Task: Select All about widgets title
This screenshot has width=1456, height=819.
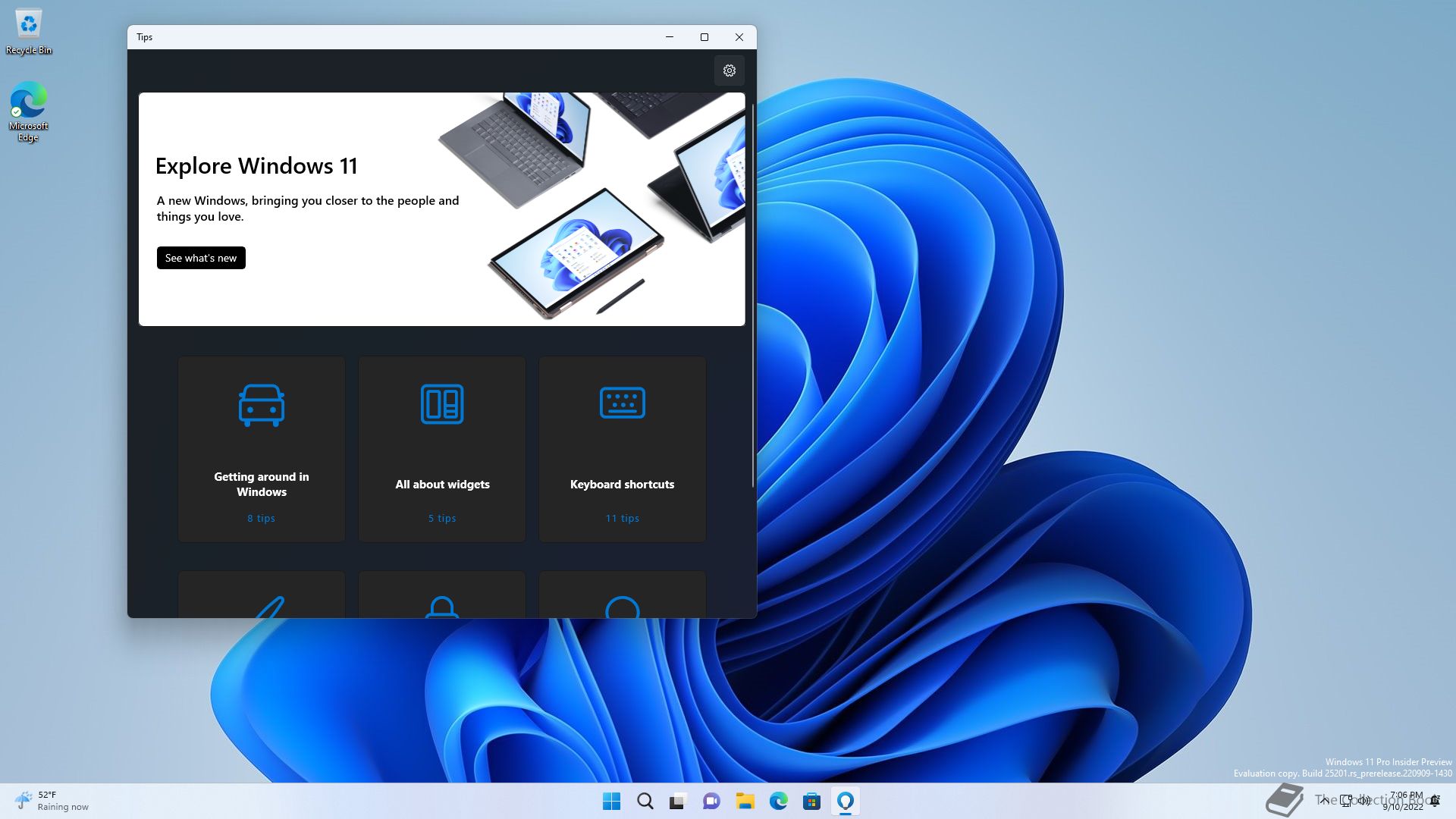Action: tap(442, 484)
